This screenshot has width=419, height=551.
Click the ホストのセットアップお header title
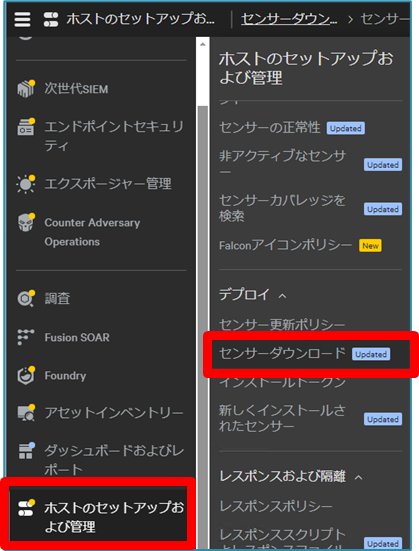[140, 19]
